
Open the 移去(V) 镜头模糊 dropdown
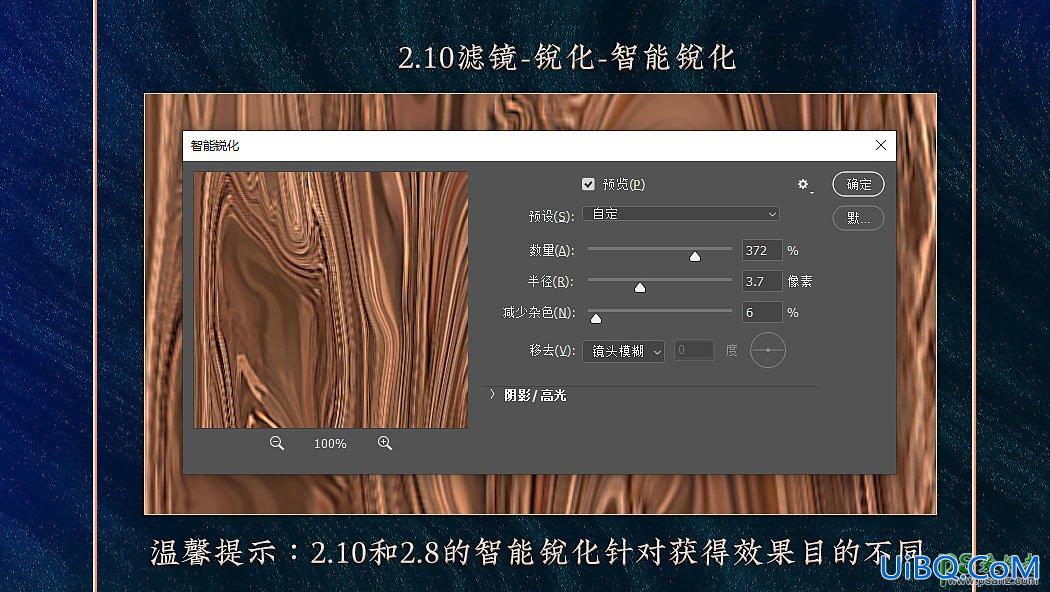tap(623, 351)
